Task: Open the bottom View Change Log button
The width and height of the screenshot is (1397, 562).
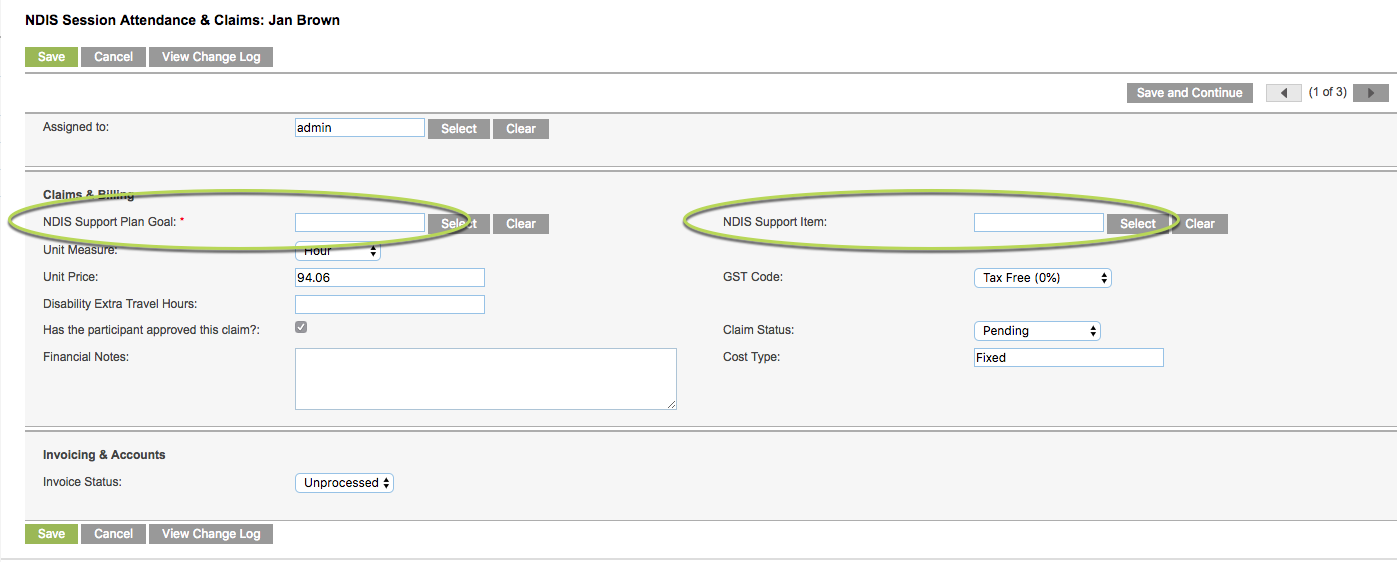Action: pos(211,534)
